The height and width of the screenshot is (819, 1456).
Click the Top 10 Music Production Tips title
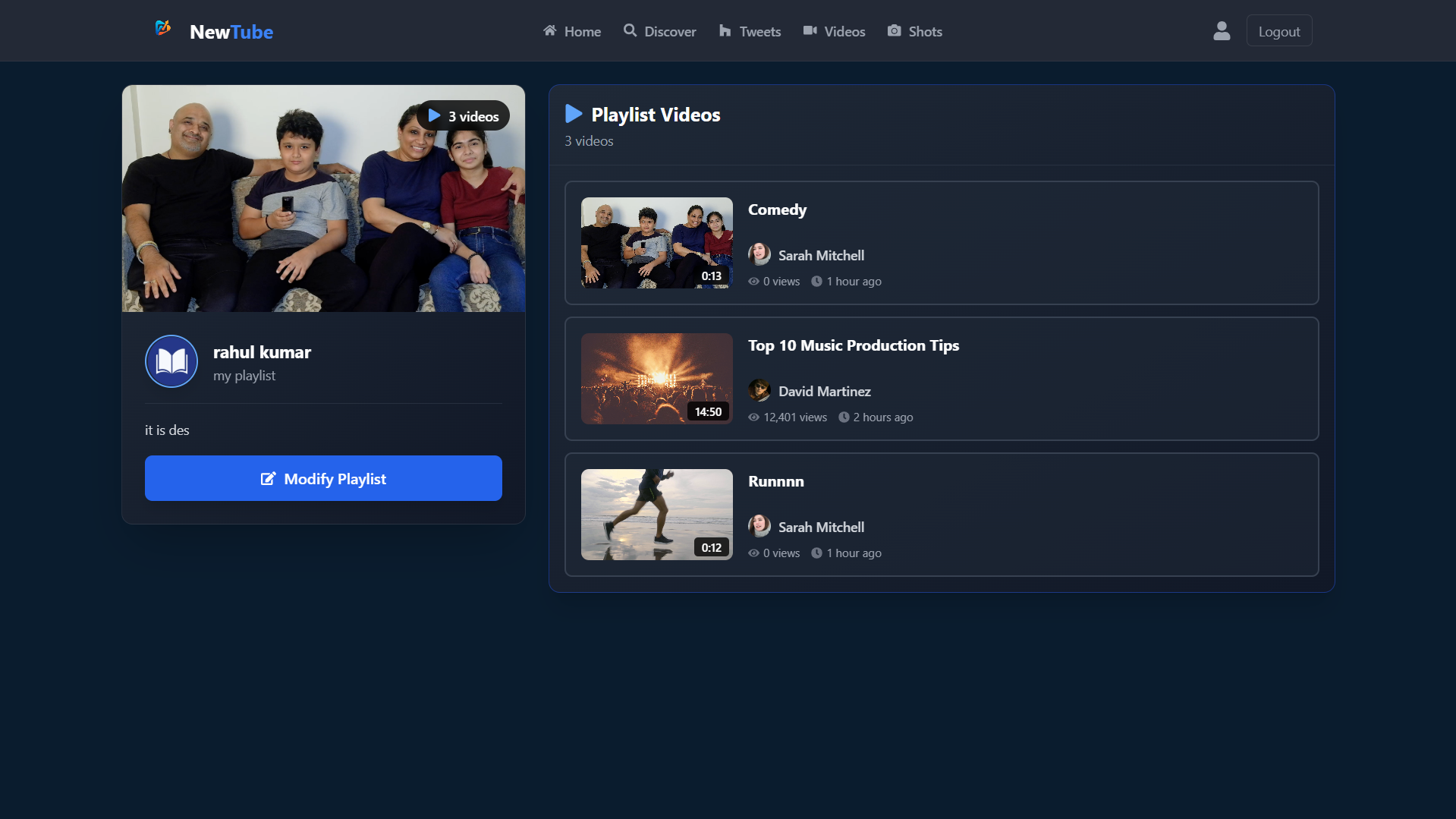tap(853, 345)
